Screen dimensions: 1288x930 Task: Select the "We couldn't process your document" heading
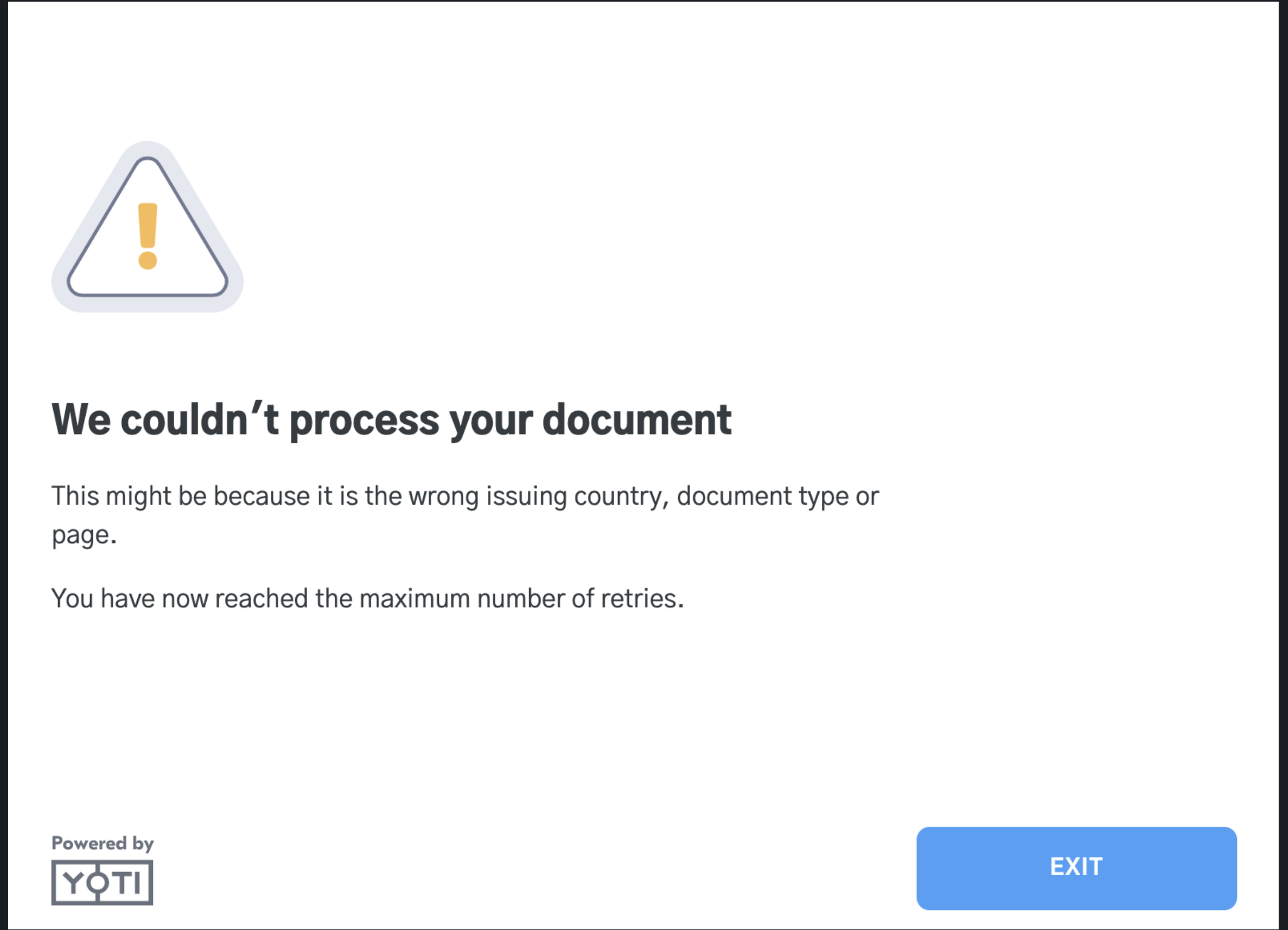(x=391, y=421)
